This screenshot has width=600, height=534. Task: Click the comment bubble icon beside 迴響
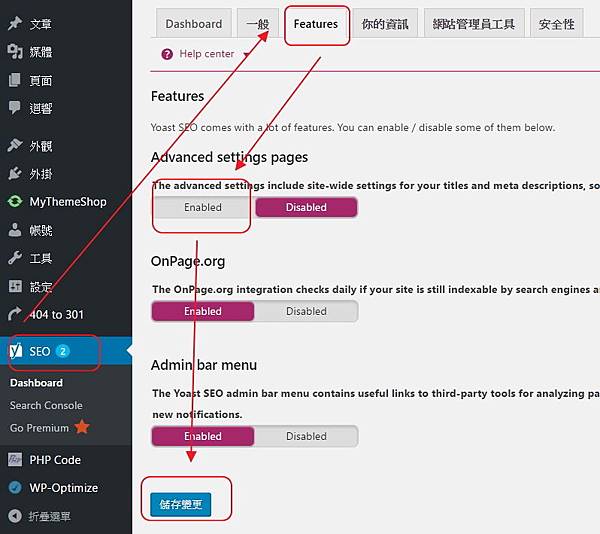15,108
